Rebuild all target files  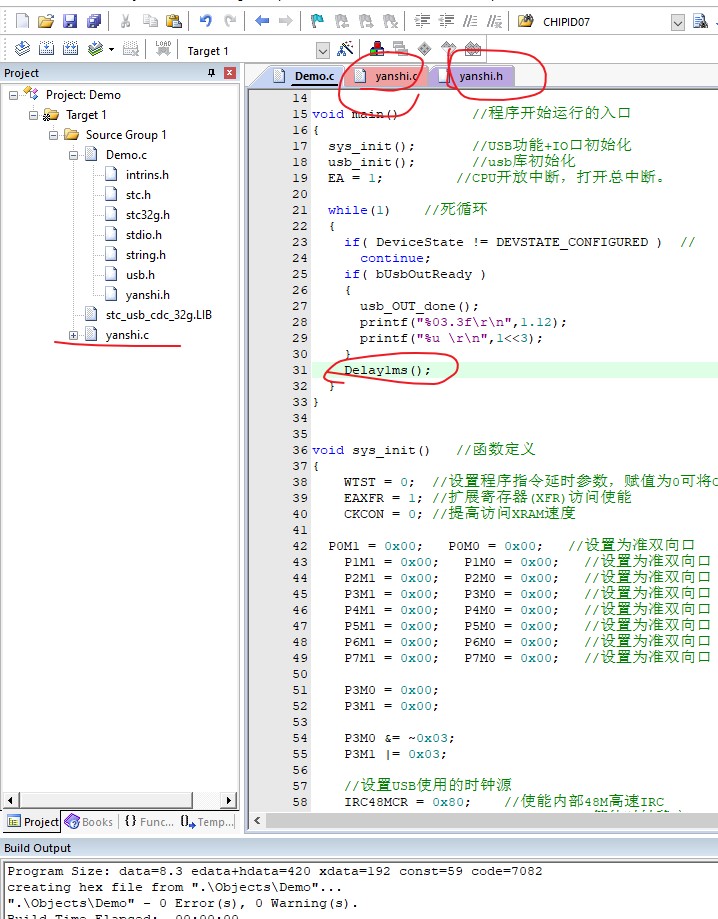click(70, 49)
